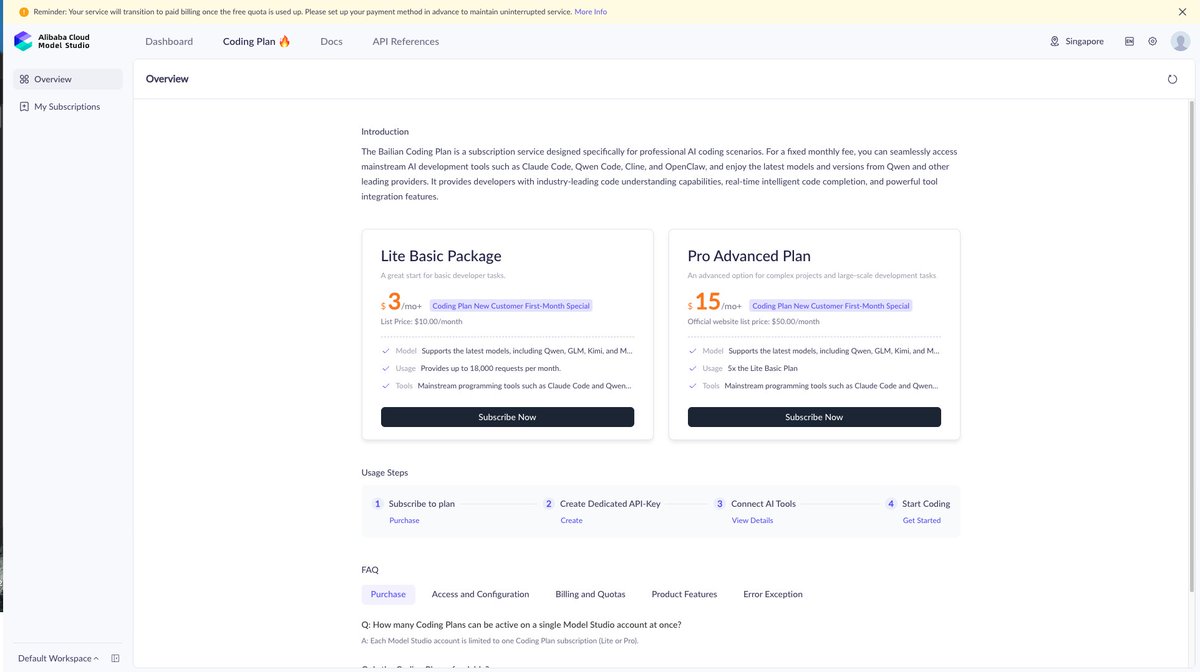Click the Lite Basic Package title

[441, 256]
